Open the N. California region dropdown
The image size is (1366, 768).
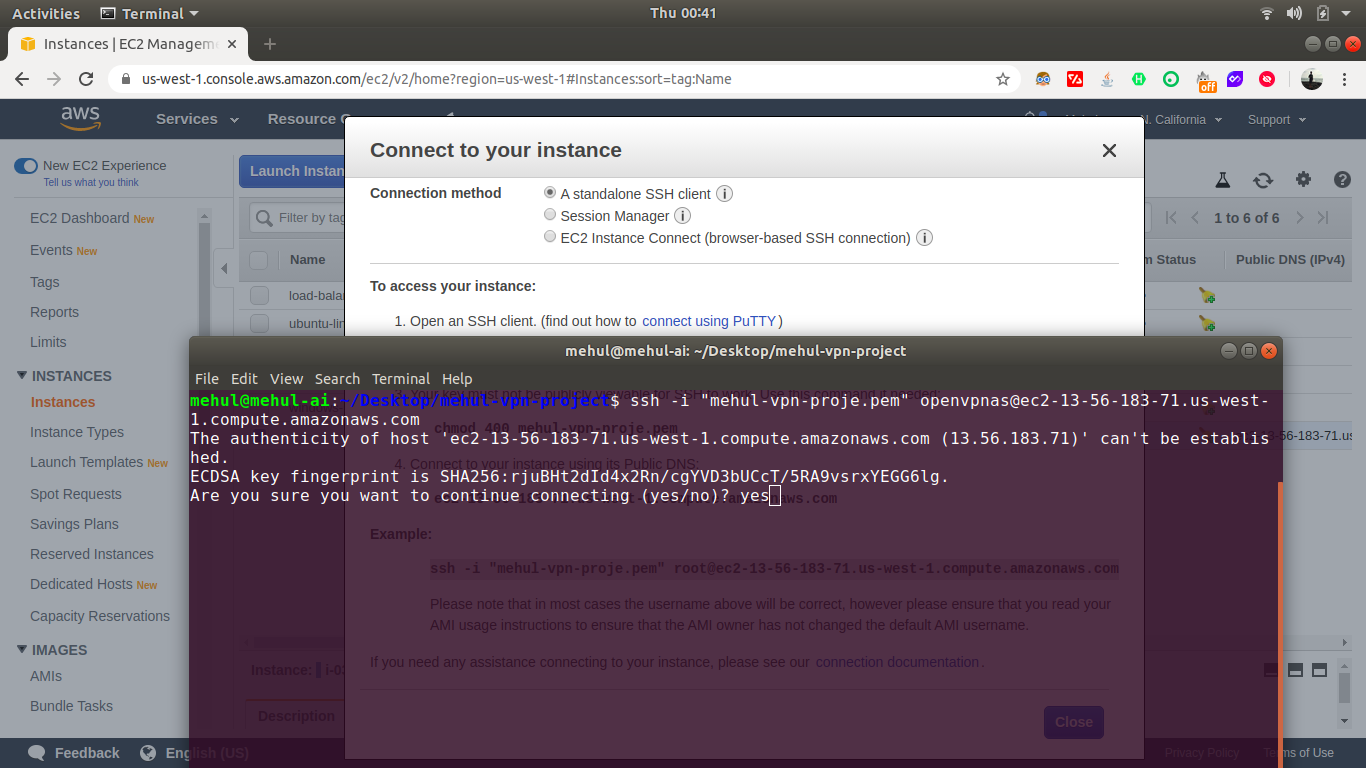1183,120
